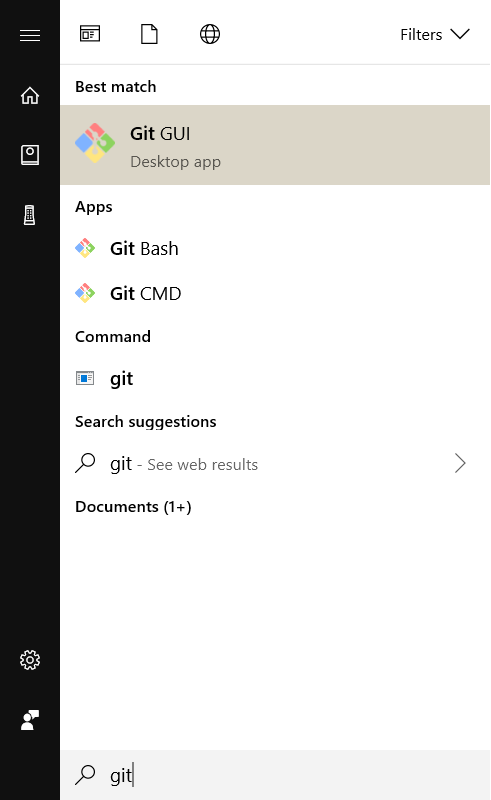Open Settings gear in the sidebar
491x800 pixels.
coord(30,660)
